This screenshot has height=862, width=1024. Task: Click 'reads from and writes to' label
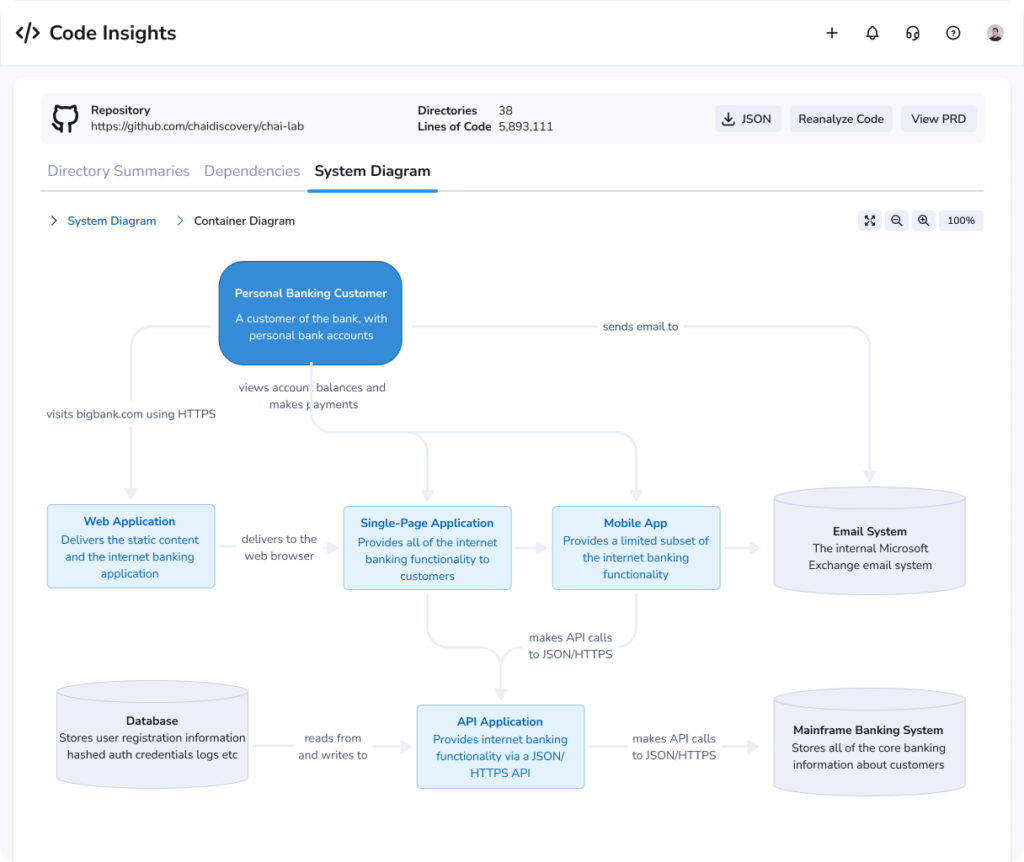(x=332, y=746)
